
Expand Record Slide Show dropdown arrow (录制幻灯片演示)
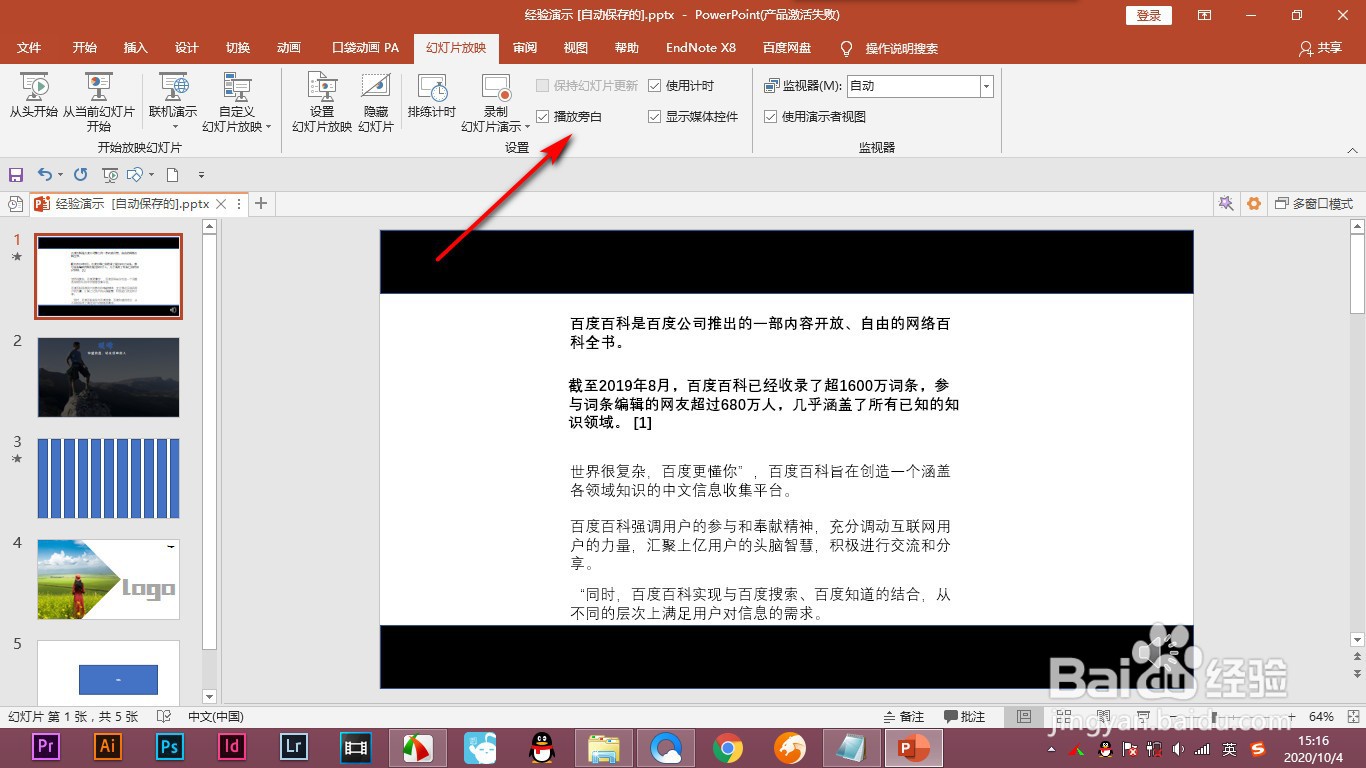click(526, 127)
